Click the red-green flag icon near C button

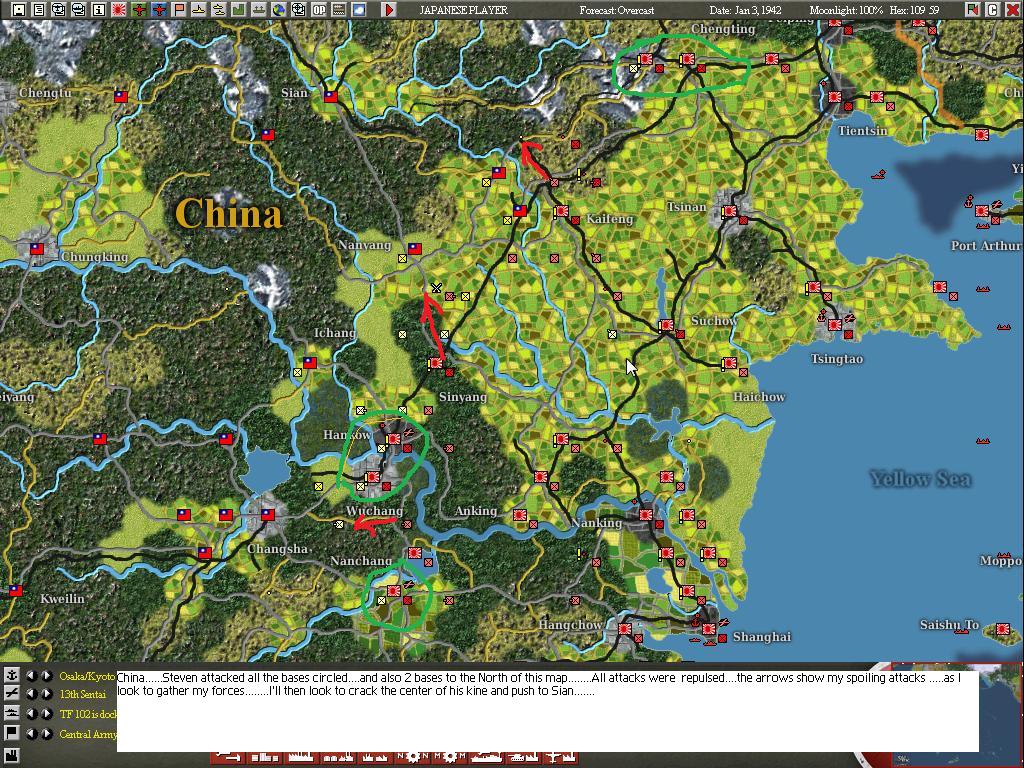point(972,9)
